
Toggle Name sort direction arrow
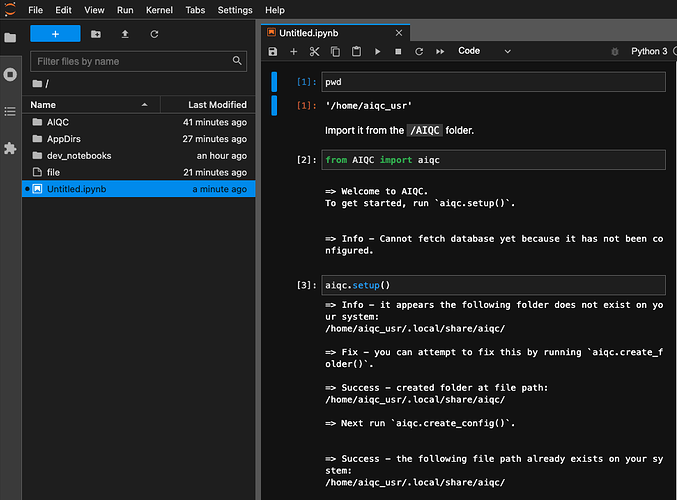[x=145, y=105]
